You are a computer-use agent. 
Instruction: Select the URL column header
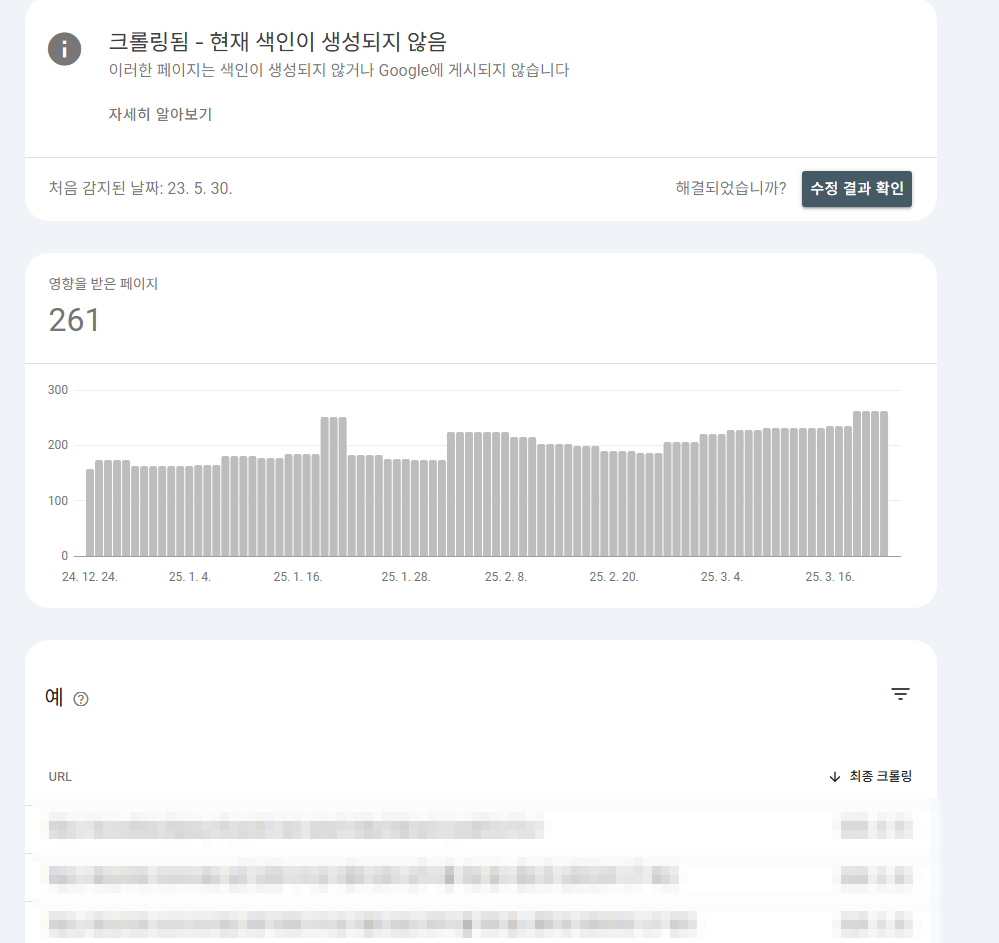point(59,775)
